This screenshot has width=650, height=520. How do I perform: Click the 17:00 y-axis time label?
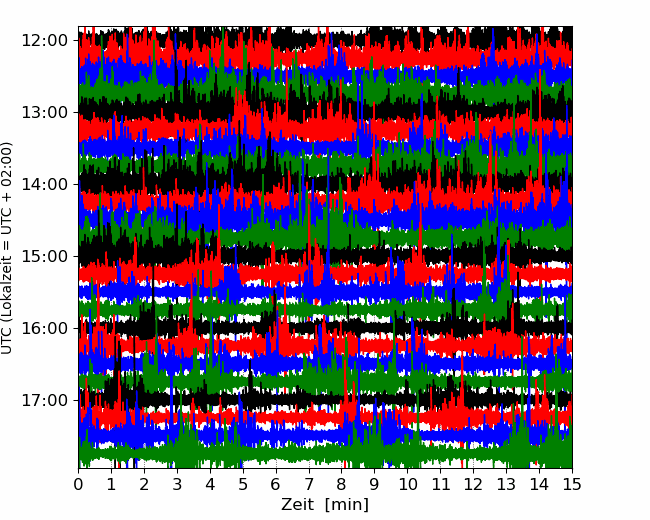44,401
